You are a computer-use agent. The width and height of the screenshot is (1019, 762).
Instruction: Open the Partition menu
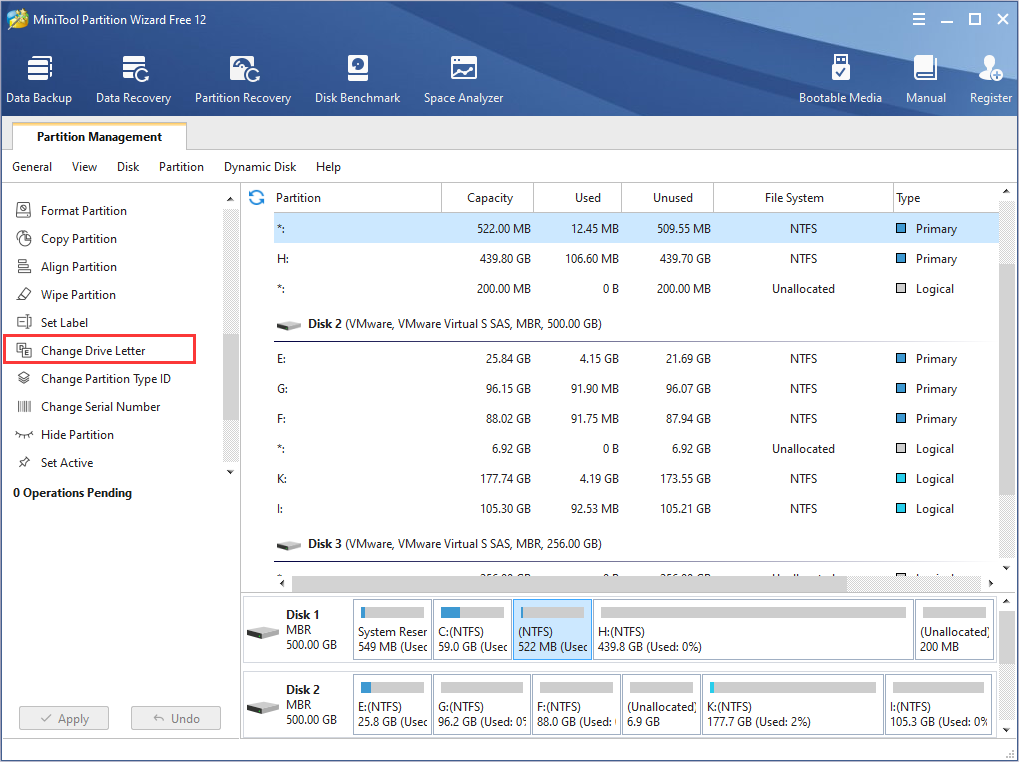[181, 167]
